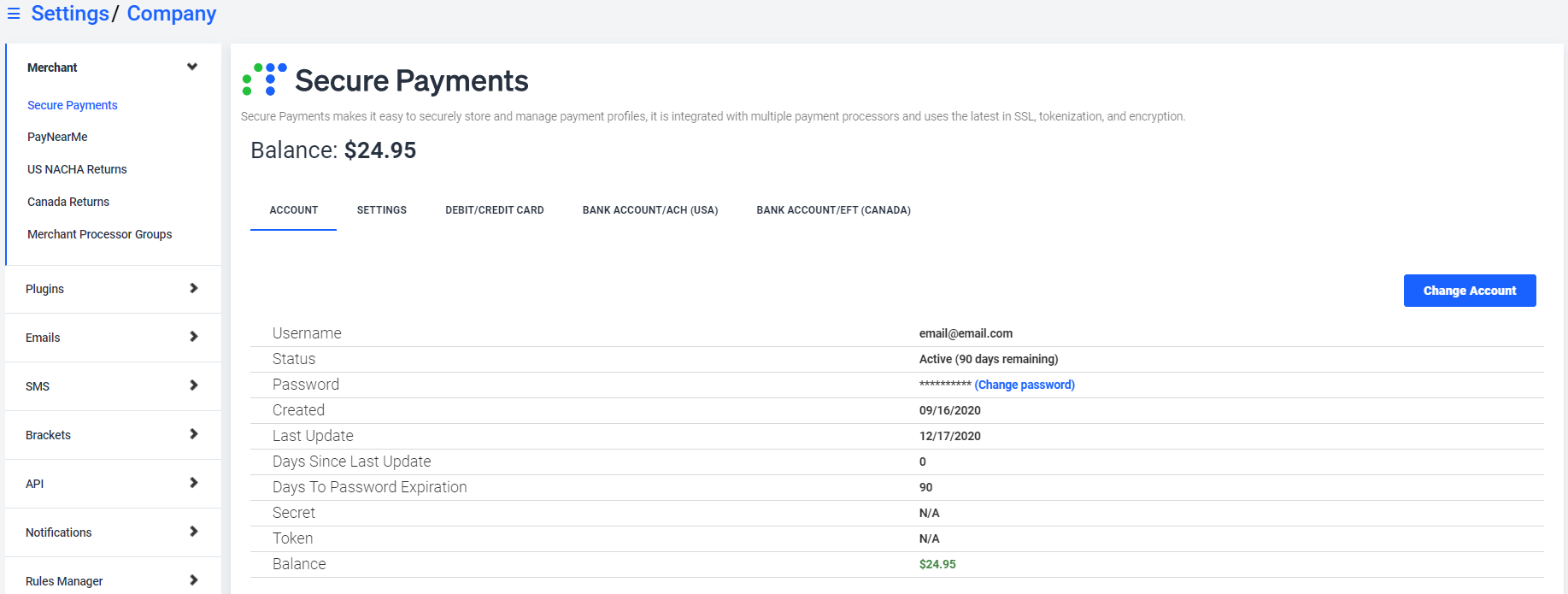Click the SMS menu label
Image resolution: width=1568 pixels, height=594 pixels.
coord(38,386)
